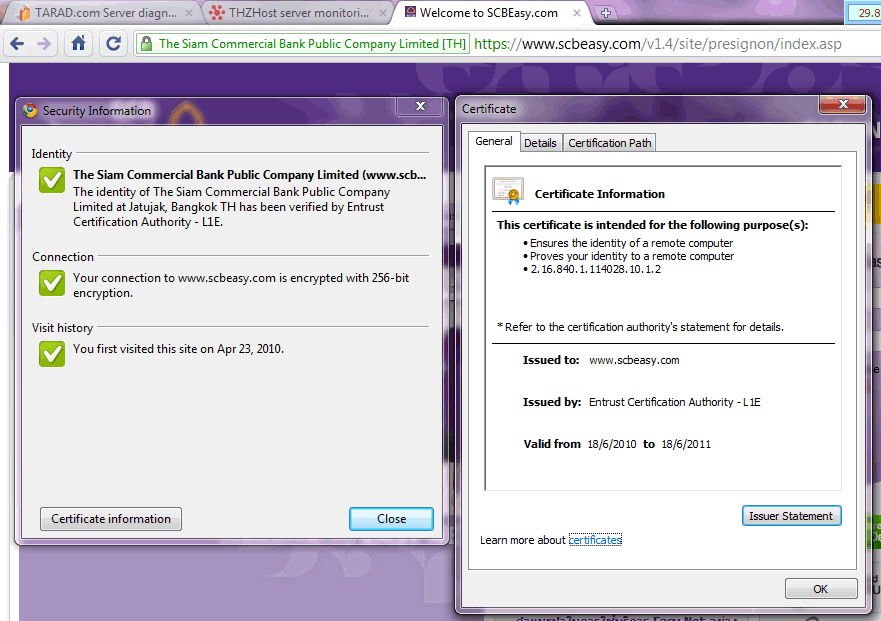
Task: Switch to the Details tab
Action: click(540, 143)
